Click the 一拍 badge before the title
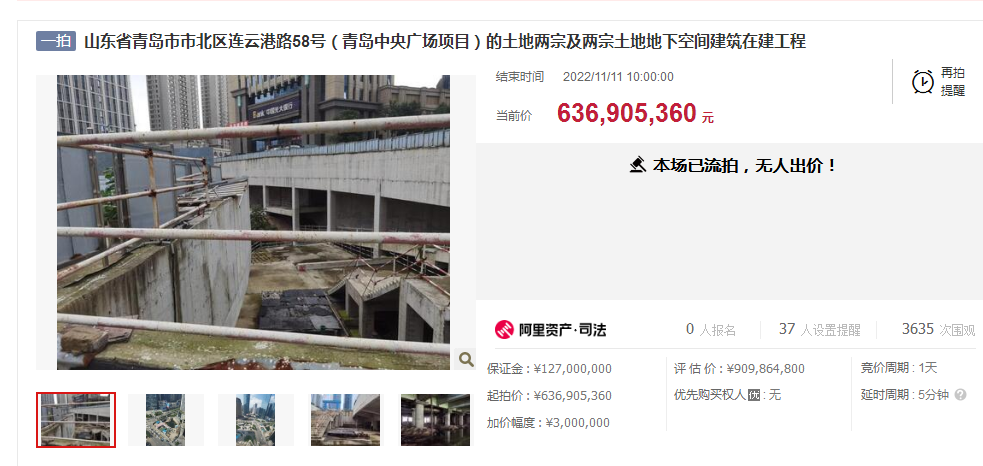This screenshot has width=983, height=466. tap(56, 41)
